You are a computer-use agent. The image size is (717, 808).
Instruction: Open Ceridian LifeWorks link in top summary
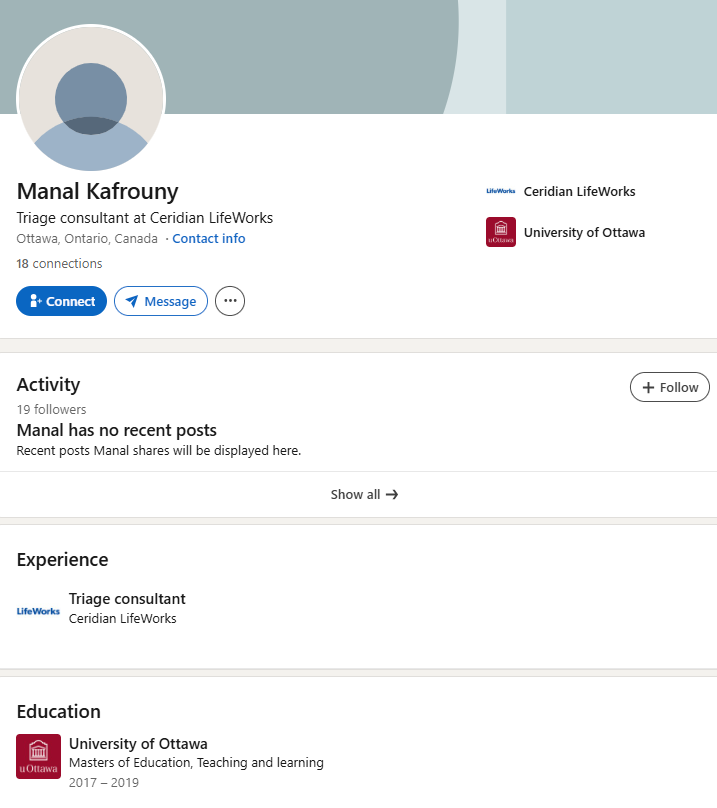[579, 191]
